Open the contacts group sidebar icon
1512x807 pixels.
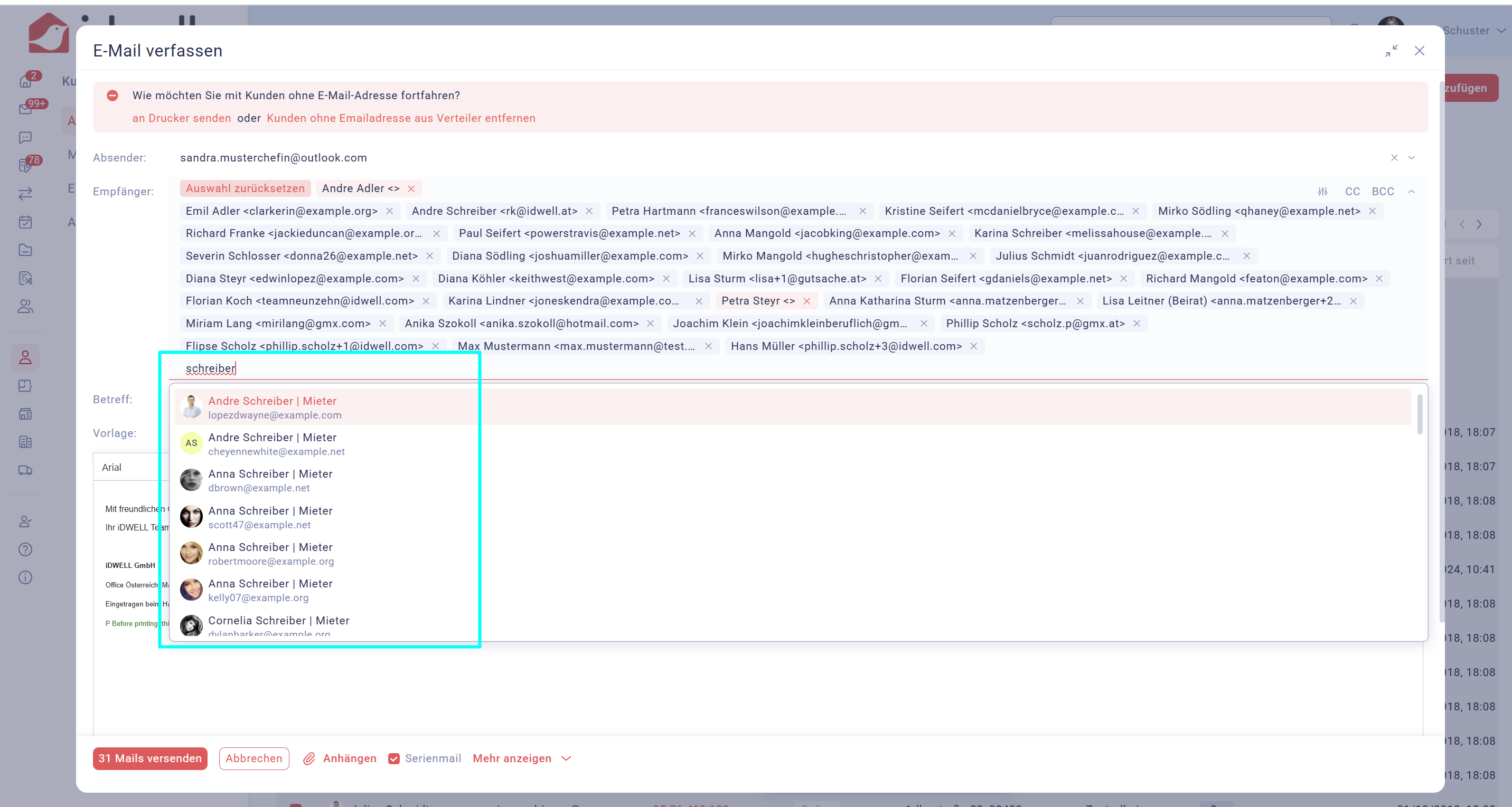25,306
